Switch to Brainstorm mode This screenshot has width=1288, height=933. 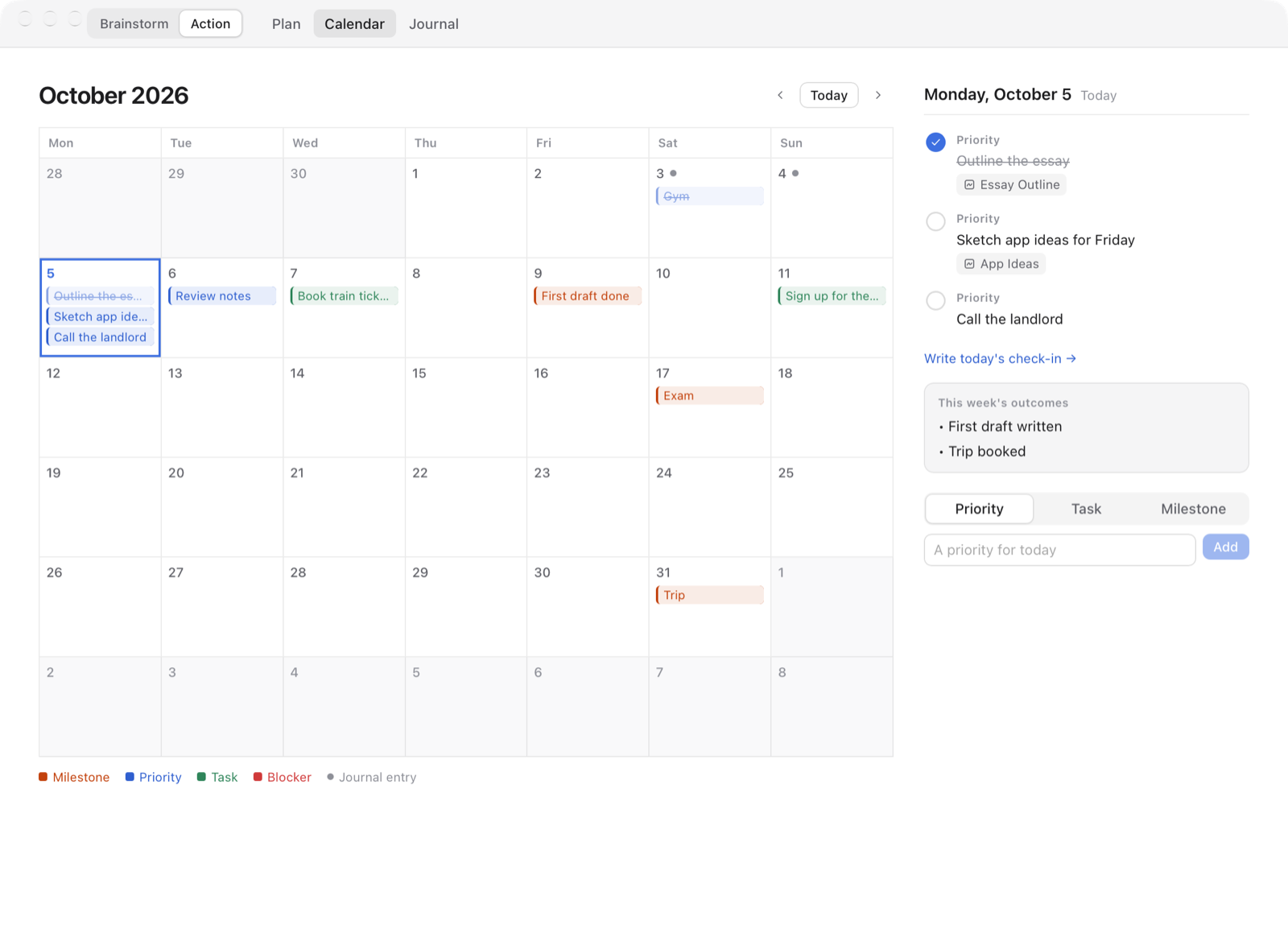click(x=134, y=23)
